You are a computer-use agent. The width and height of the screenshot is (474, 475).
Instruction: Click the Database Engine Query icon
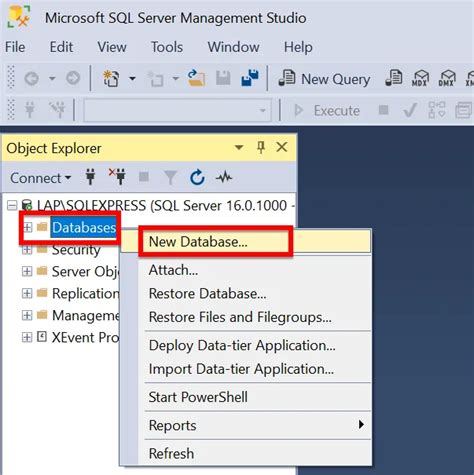394,78
